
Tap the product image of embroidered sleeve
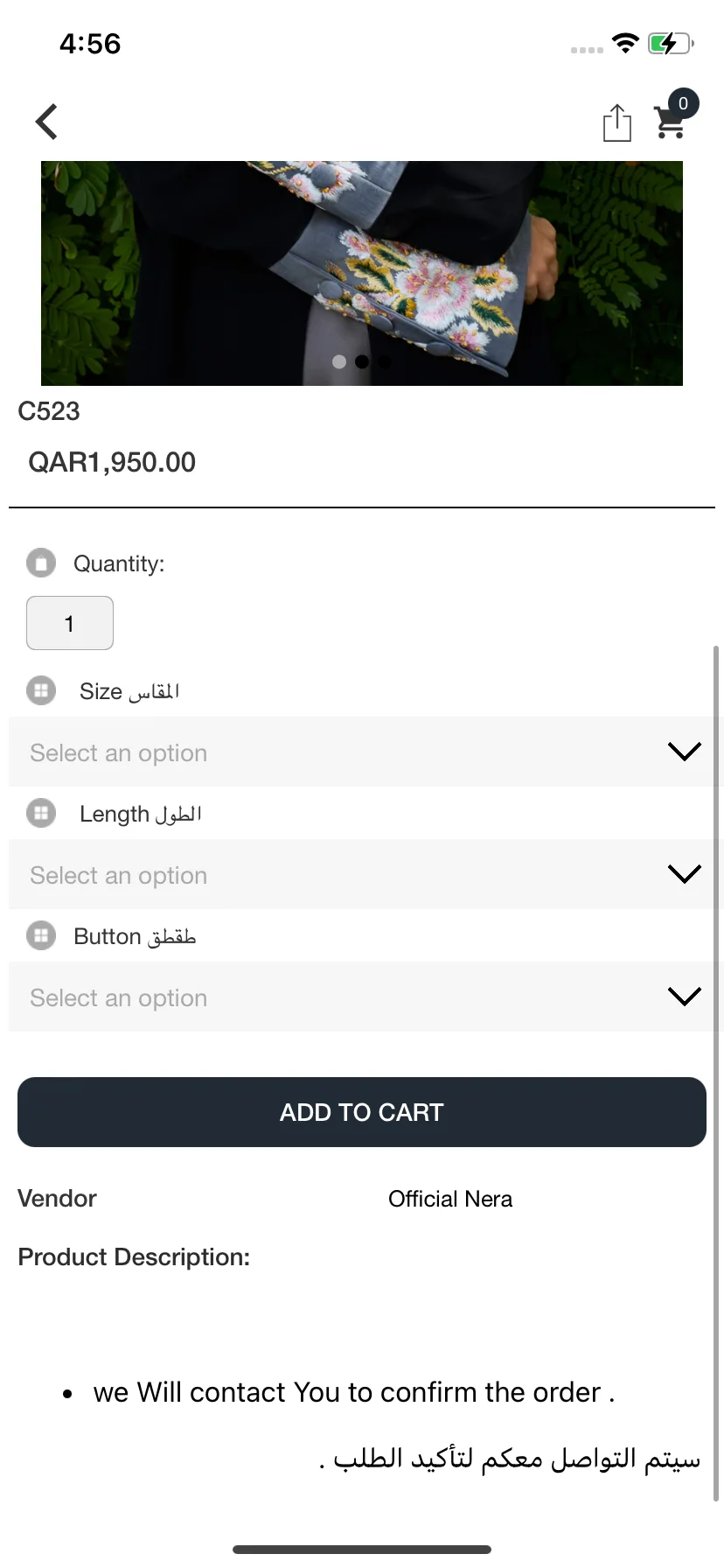pyautogui.click(x=362, y=273)
